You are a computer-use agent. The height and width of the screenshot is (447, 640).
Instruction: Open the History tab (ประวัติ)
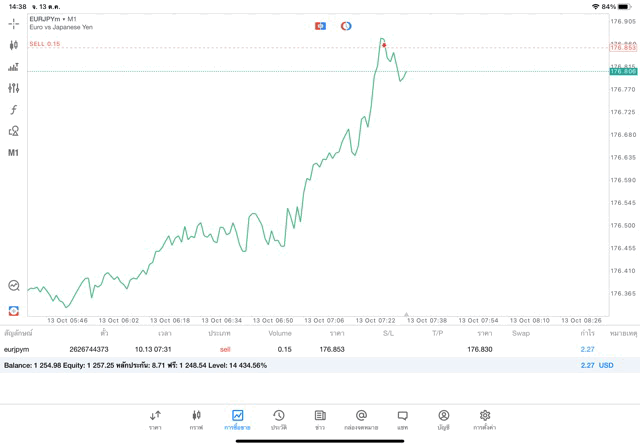279,420
